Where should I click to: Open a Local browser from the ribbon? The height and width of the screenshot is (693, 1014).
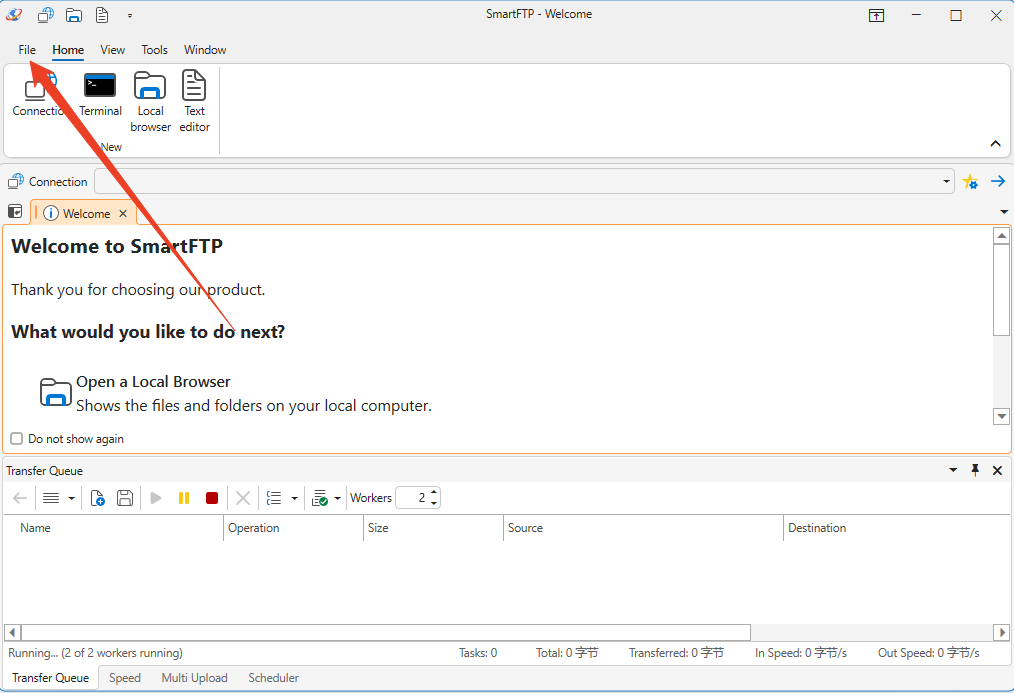coord(150,102)
